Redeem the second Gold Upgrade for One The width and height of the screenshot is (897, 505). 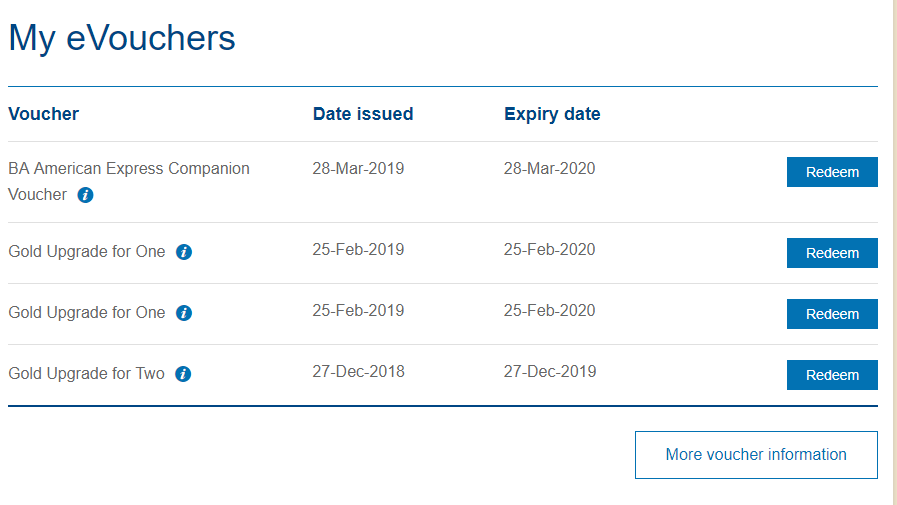point(832,314)
